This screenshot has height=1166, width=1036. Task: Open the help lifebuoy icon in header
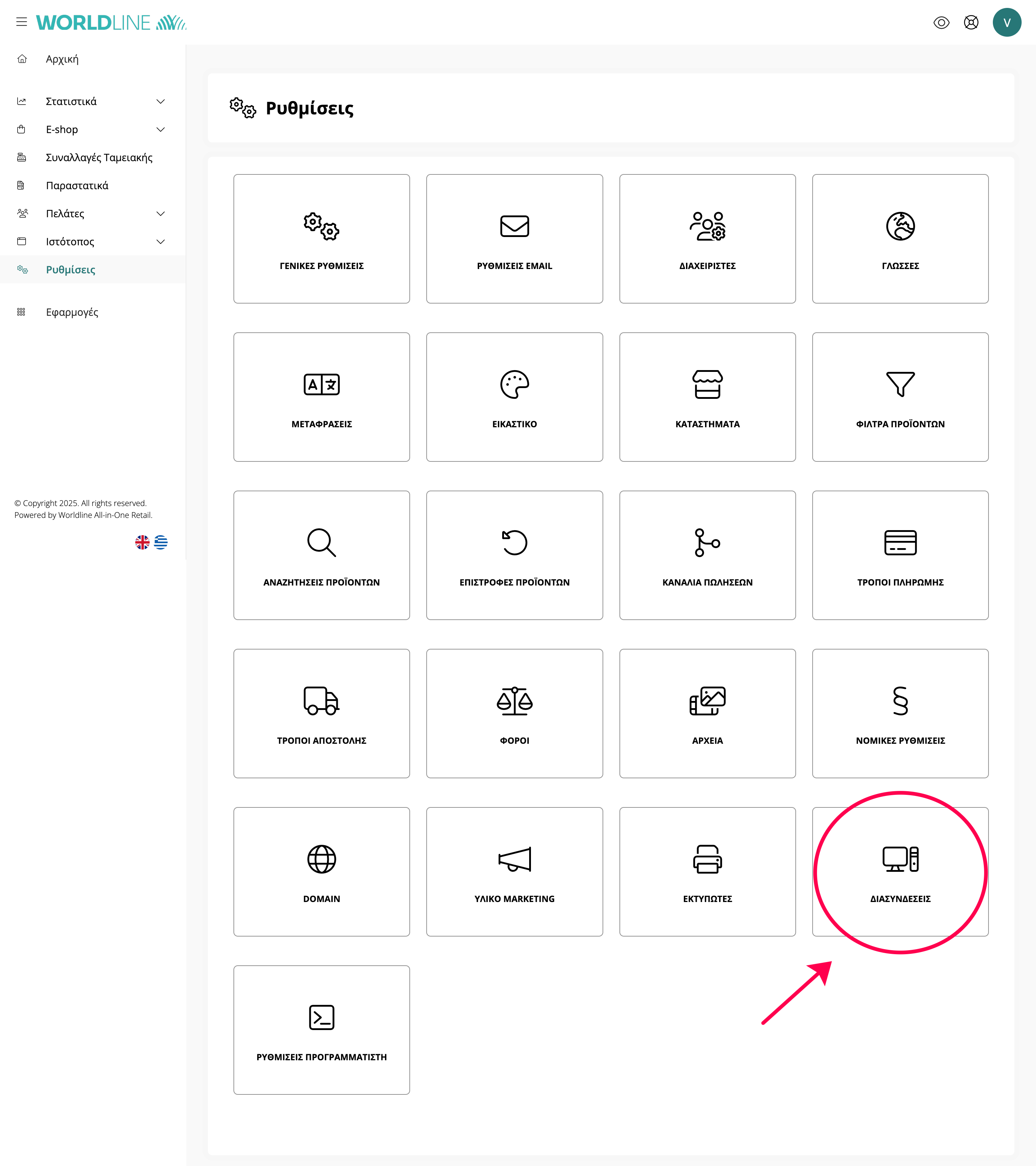pos(971,22)
